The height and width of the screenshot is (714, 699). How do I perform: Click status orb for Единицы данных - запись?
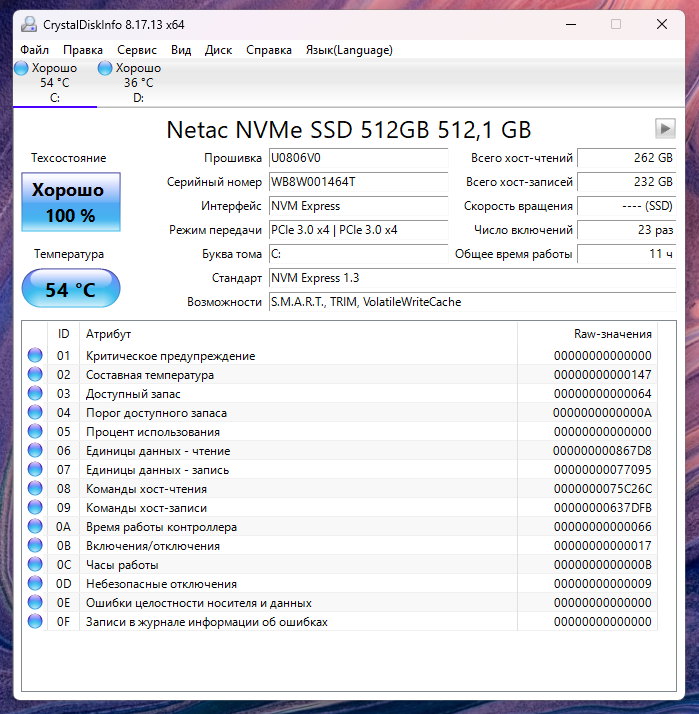pyautogui.click(x=35, y=469)
